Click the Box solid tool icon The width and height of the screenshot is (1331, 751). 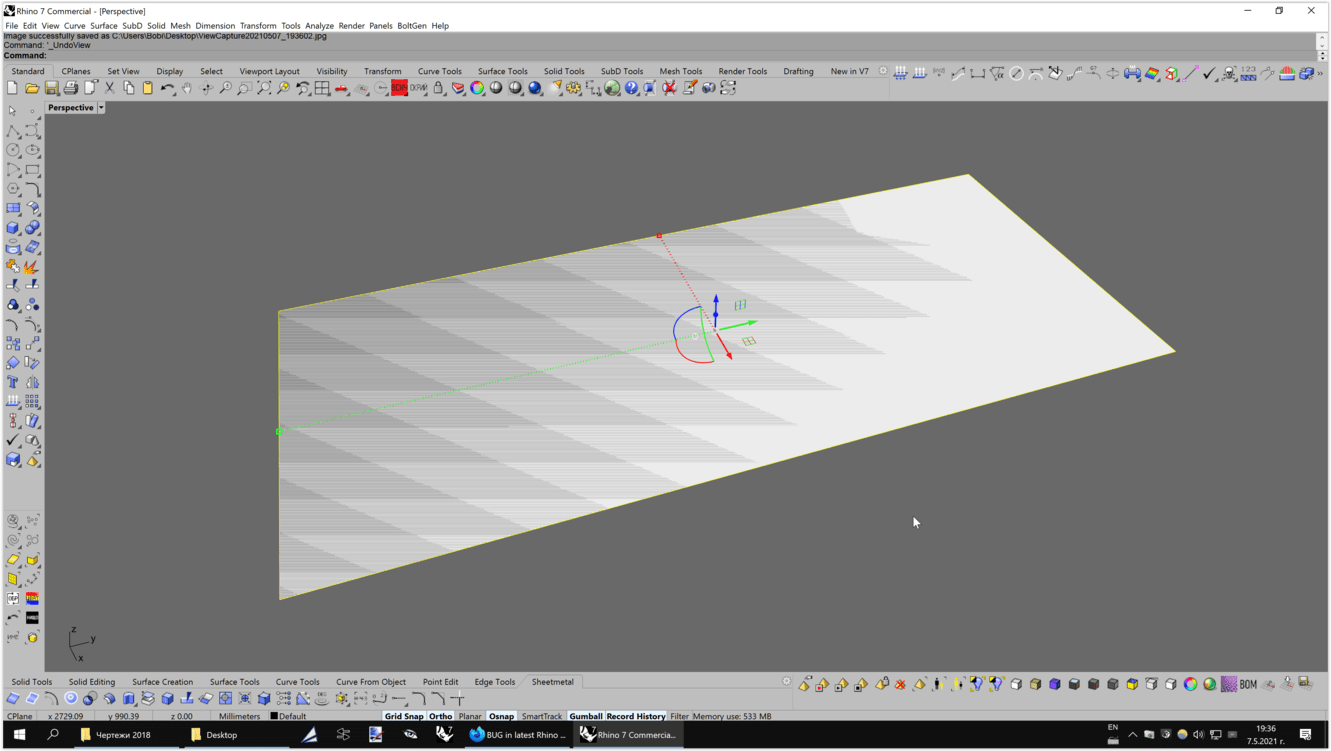[13, 228]
